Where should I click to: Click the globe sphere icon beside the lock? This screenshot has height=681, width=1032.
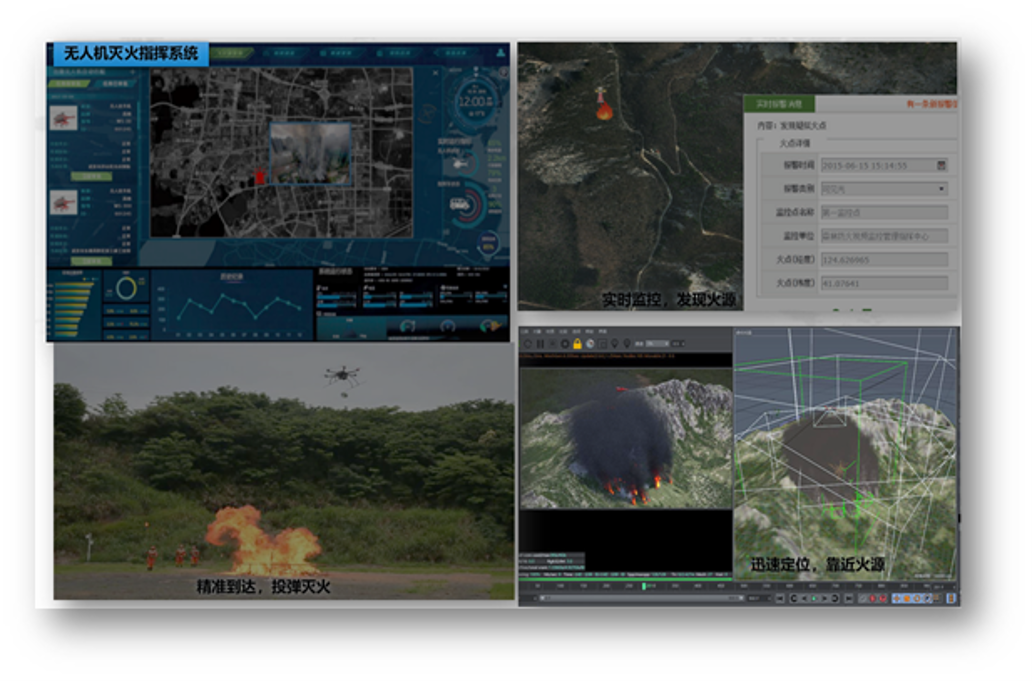click(590, 343)
